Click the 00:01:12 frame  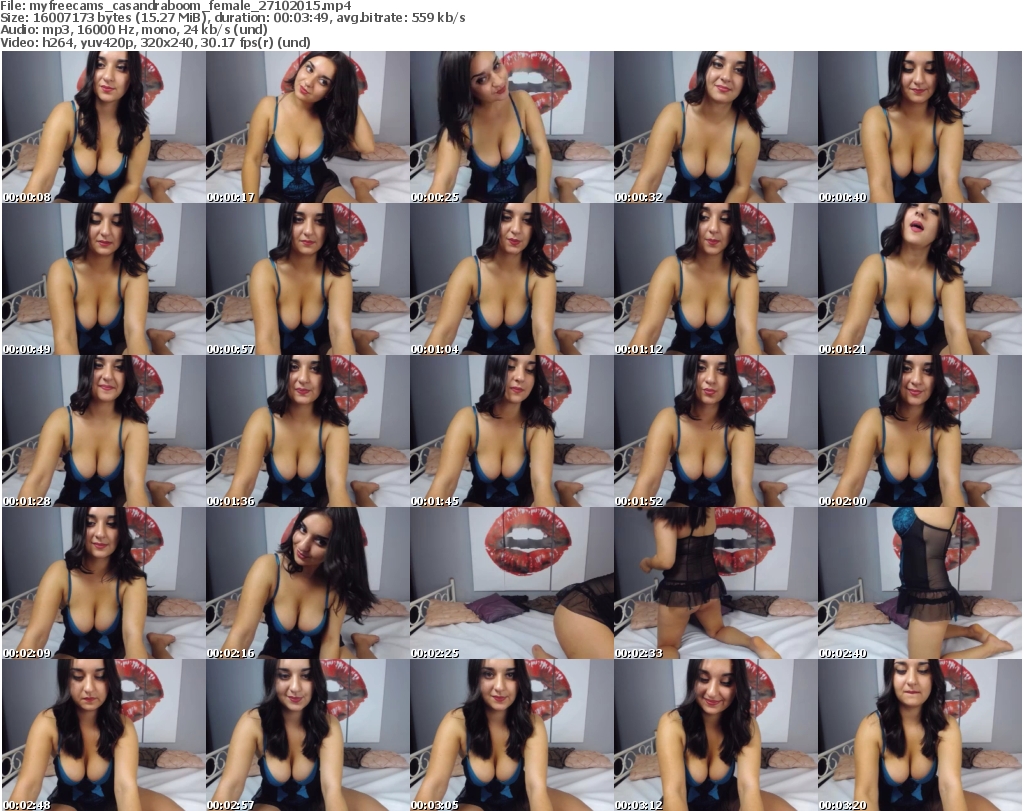click(x=715, y=279)
